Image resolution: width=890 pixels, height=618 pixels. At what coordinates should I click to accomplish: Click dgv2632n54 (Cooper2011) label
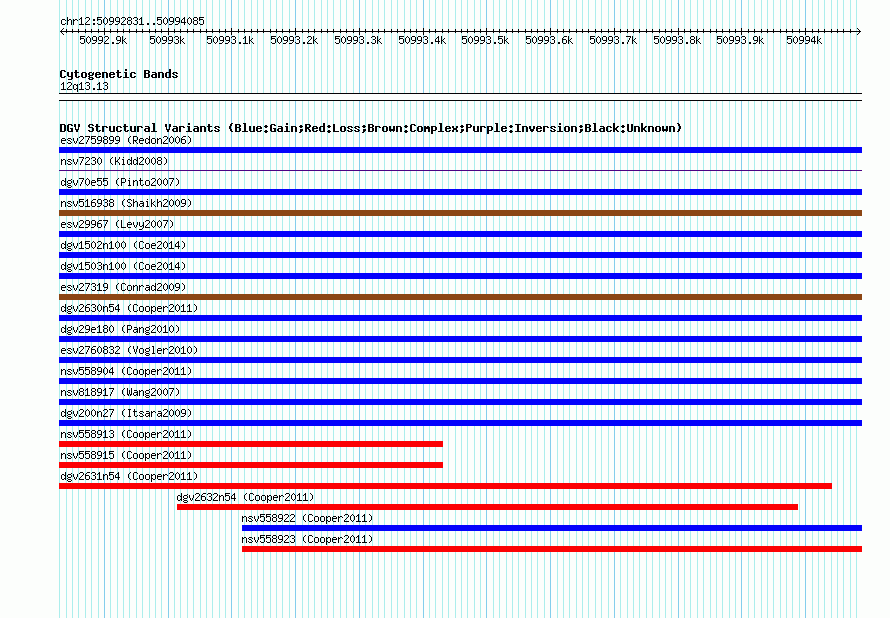coord(245,497)
